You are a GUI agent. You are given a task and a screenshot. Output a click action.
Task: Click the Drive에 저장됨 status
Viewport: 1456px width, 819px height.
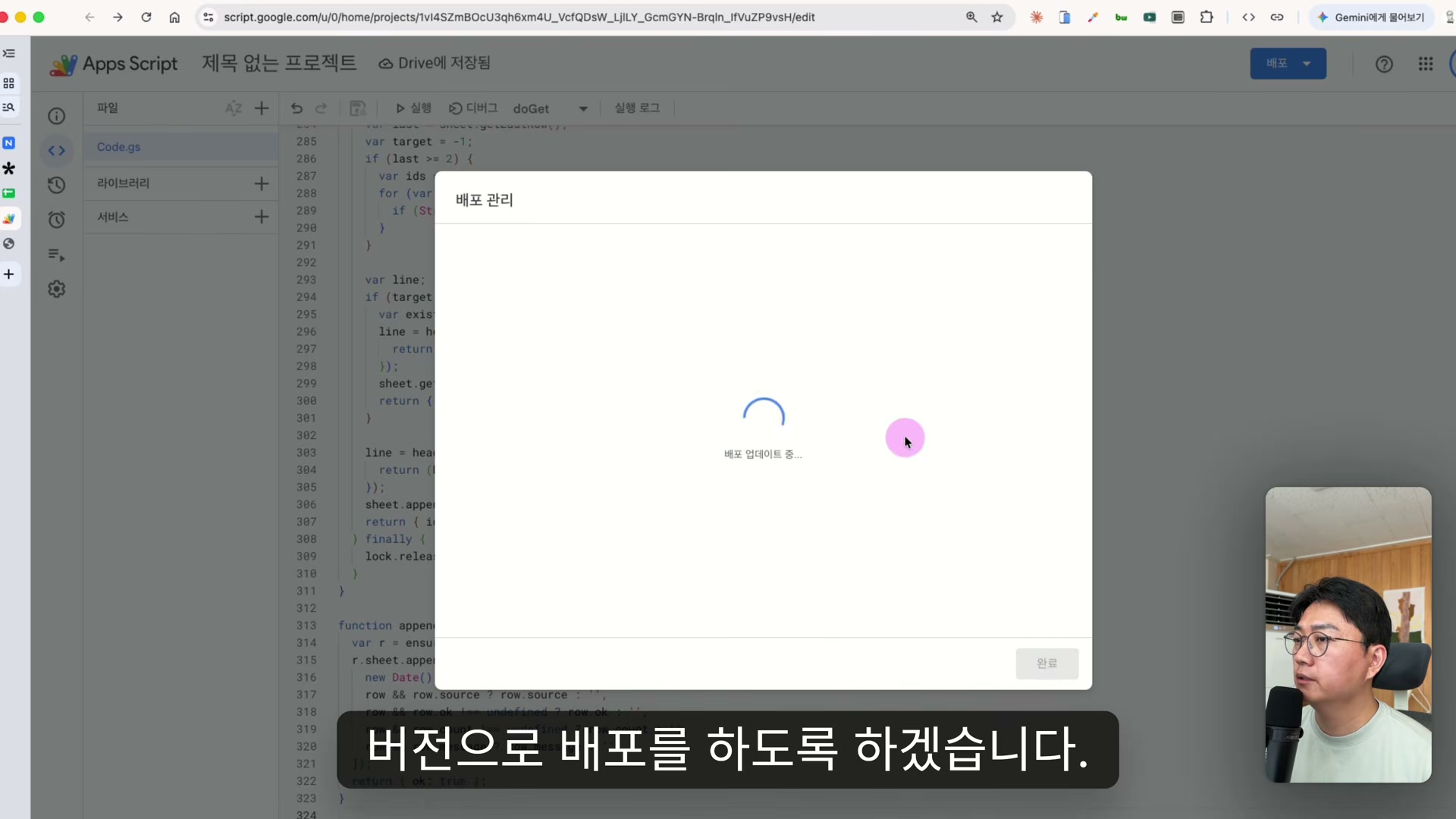435,64
